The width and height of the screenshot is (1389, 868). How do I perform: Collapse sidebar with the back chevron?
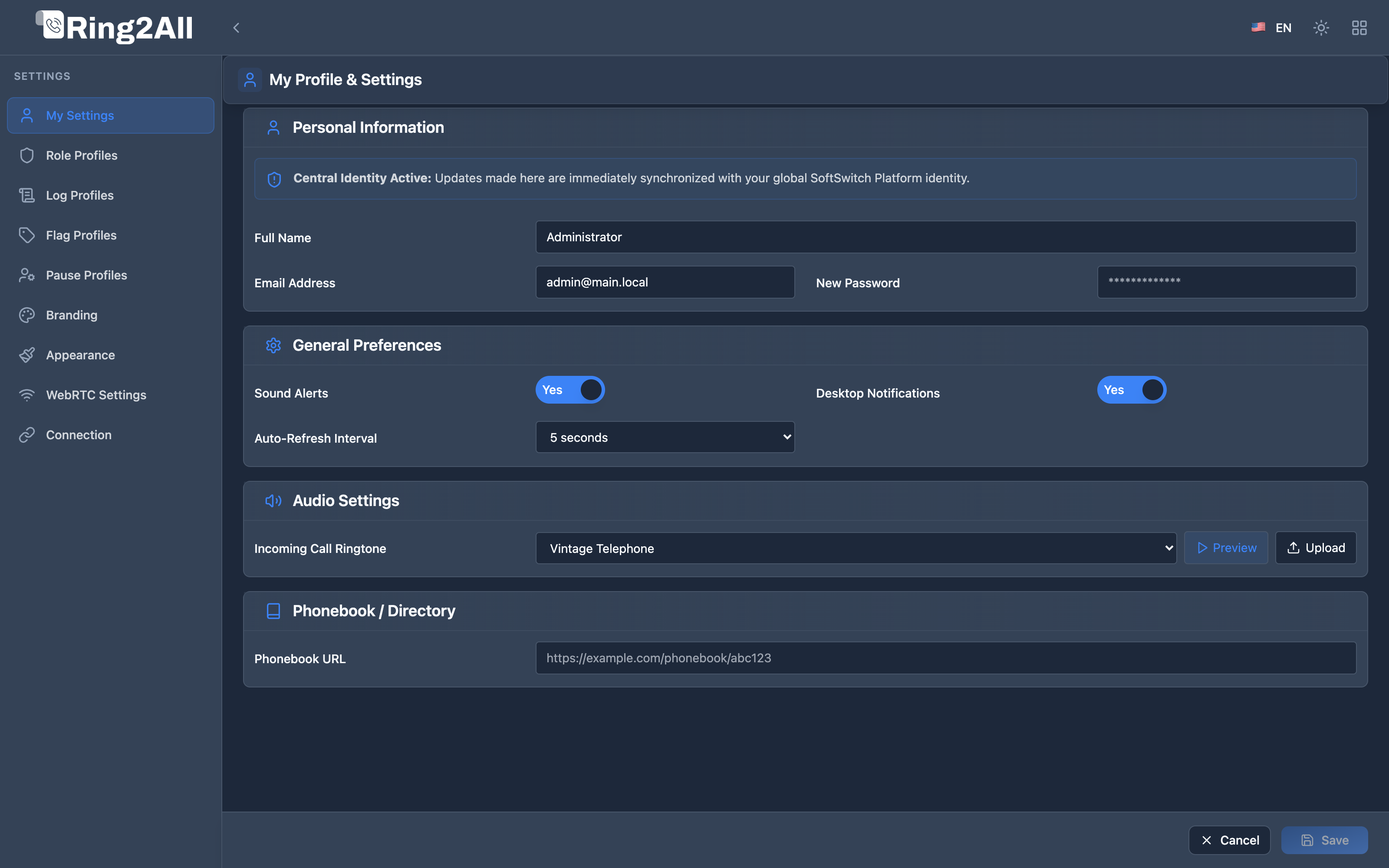coord(236,27)
